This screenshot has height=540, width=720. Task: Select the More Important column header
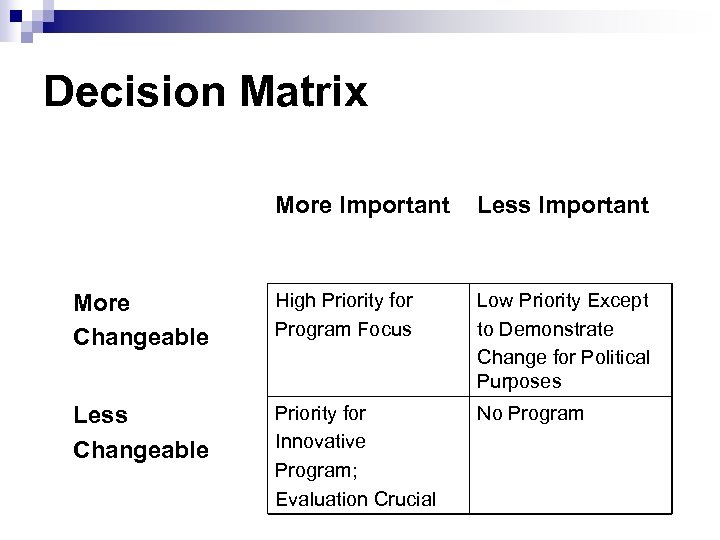click(x=362, y=206)
